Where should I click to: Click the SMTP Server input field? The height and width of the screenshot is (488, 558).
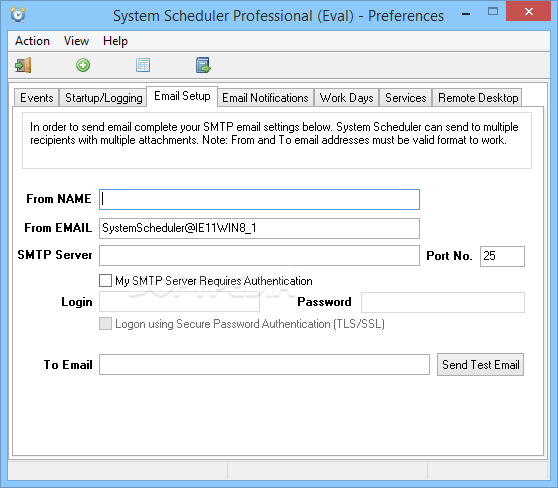click(x=259, y=256)
